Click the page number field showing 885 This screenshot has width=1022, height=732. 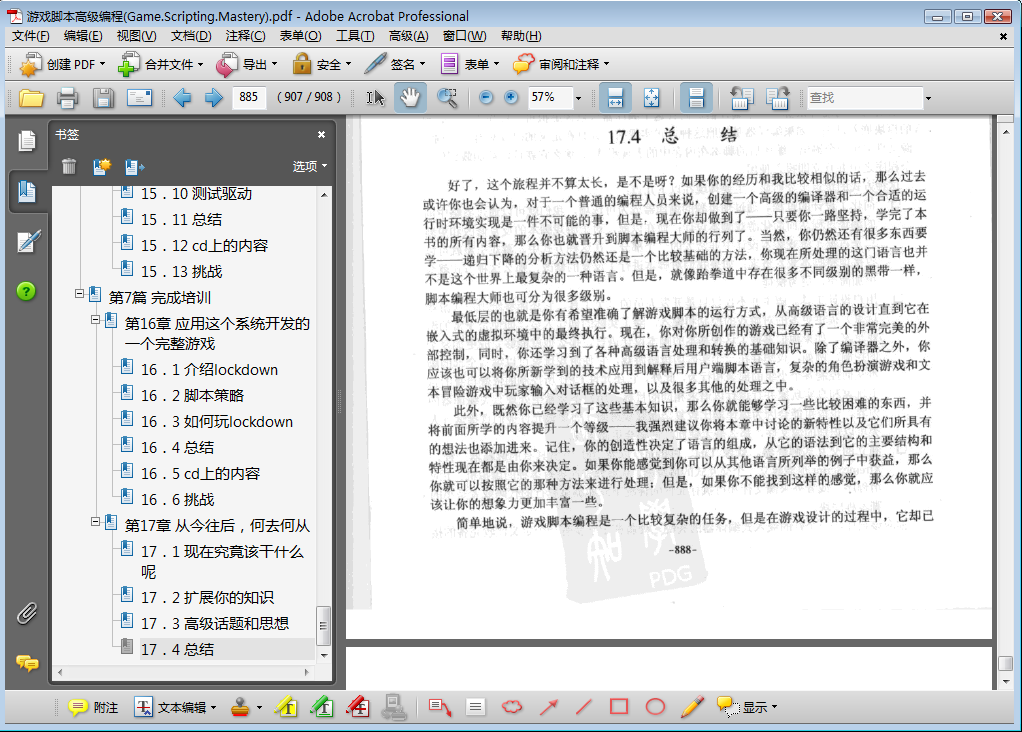pos(249,97)
